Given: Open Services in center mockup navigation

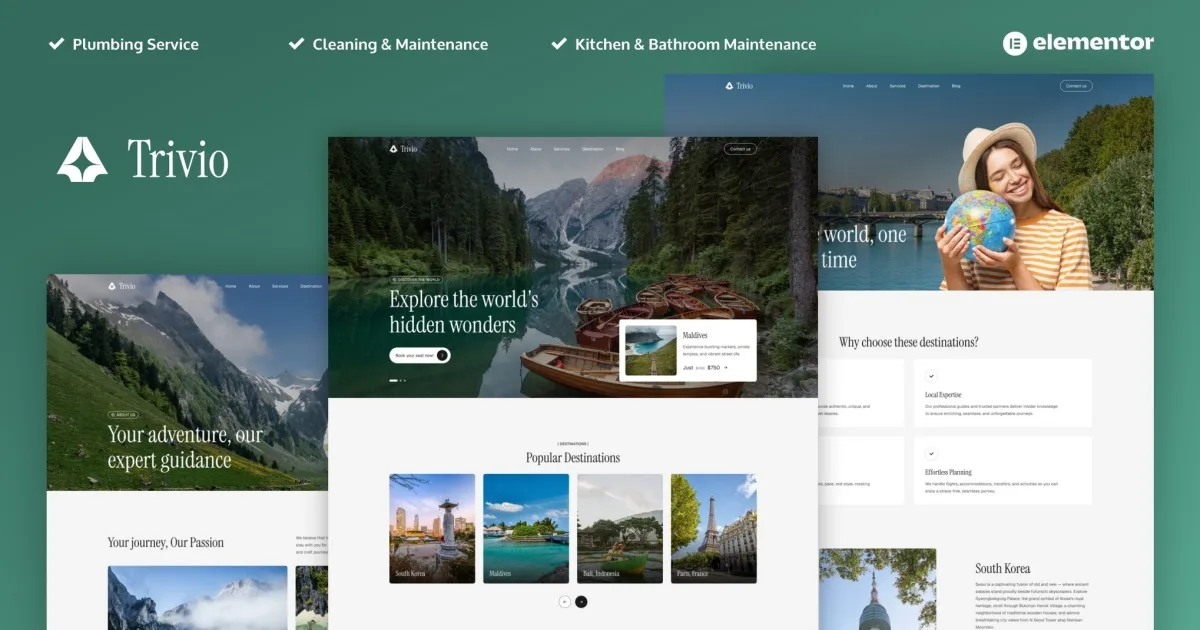Looking at the screenshot, I should coord(562,149).
